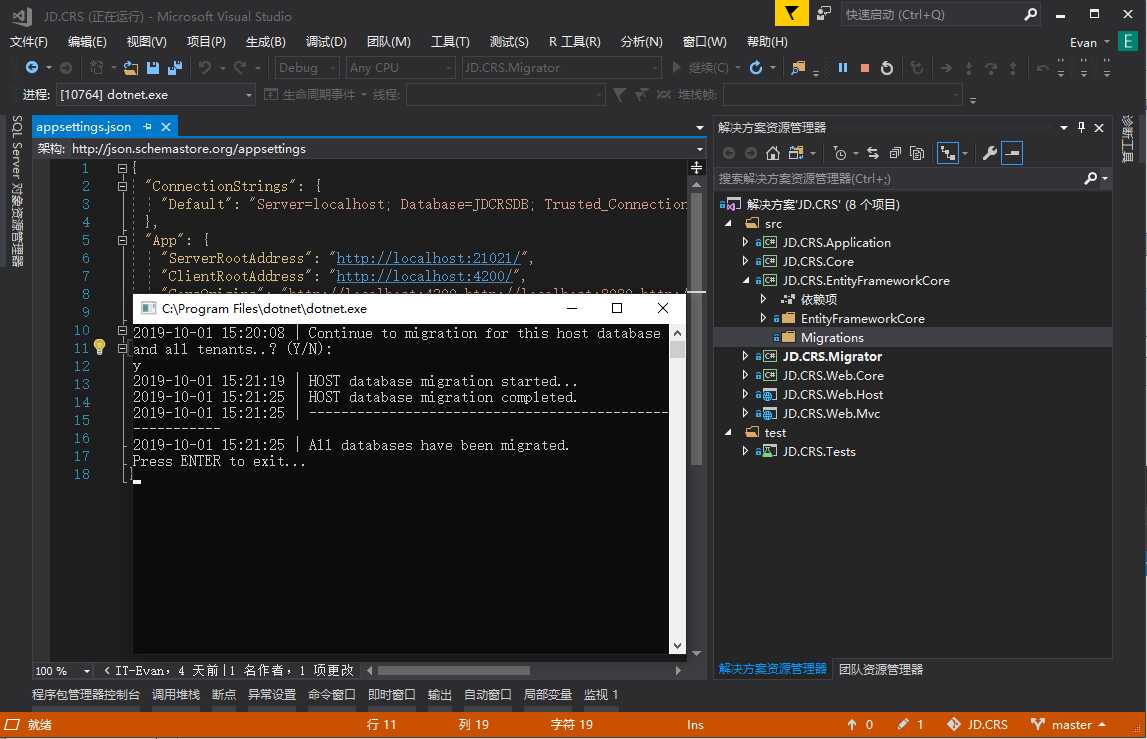Screen dimensions: 1147x739
Task: Collapse the JD.CRS.EntityFrameworkCore project node
Action: [x=745, y=280]
